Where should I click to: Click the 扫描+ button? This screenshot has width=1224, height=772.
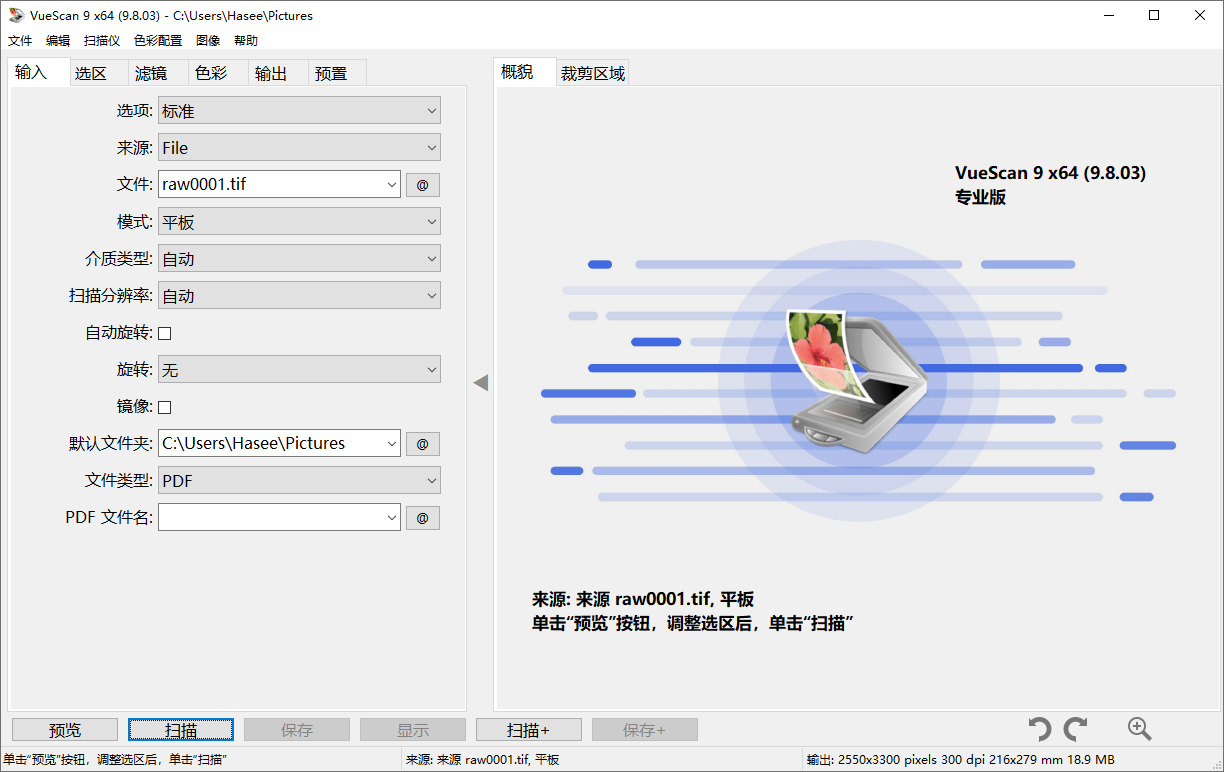[x=529, y=730]
